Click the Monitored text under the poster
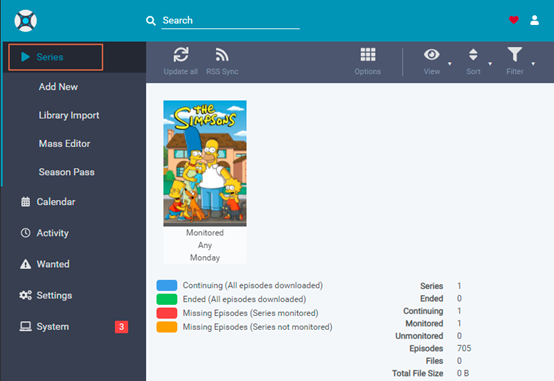Viewport: 554px width, 381px height. [205, 233]
